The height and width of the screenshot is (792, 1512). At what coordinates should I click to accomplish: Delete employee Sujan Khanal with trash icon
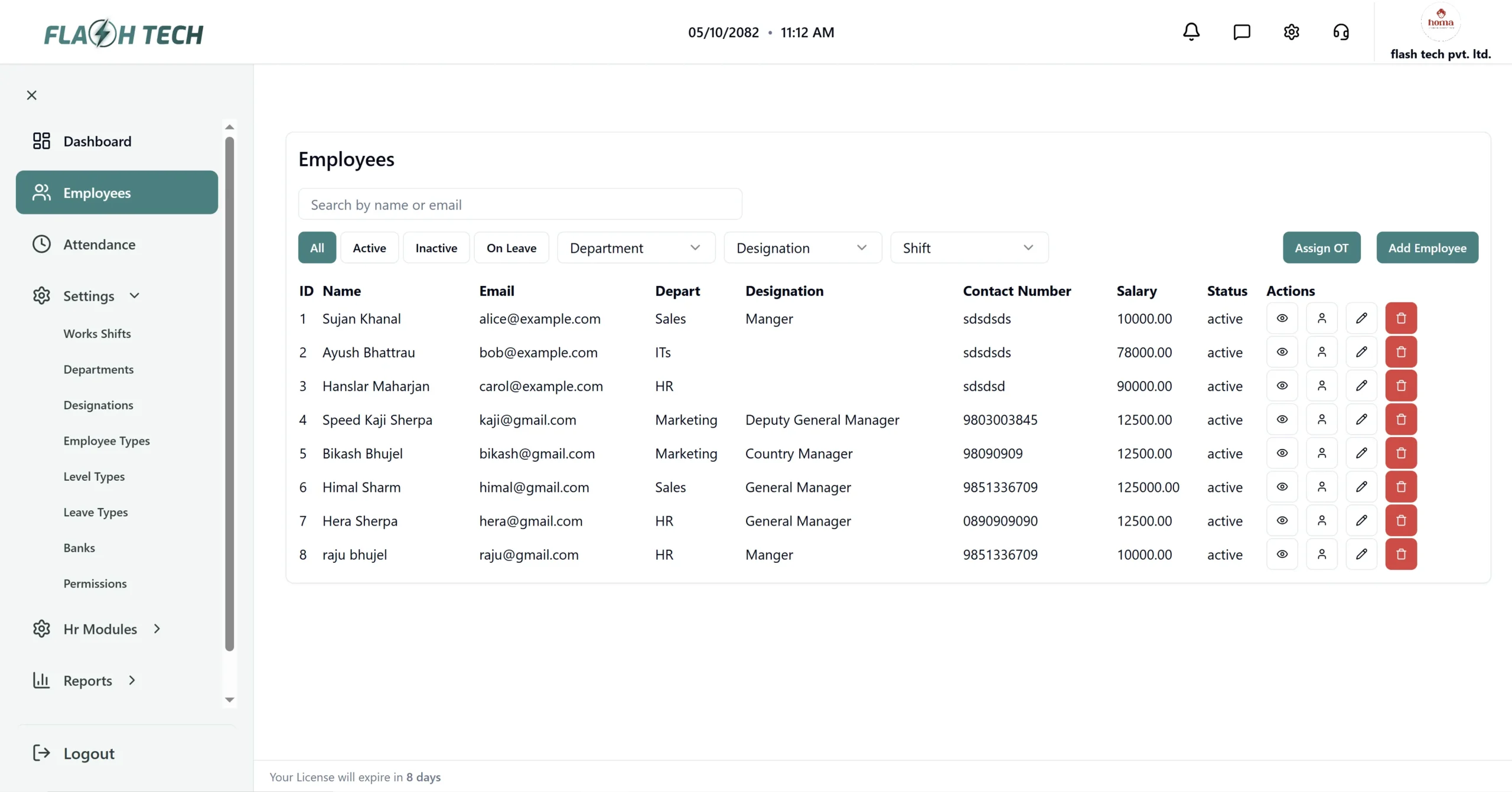click(x=1400, y=318)
